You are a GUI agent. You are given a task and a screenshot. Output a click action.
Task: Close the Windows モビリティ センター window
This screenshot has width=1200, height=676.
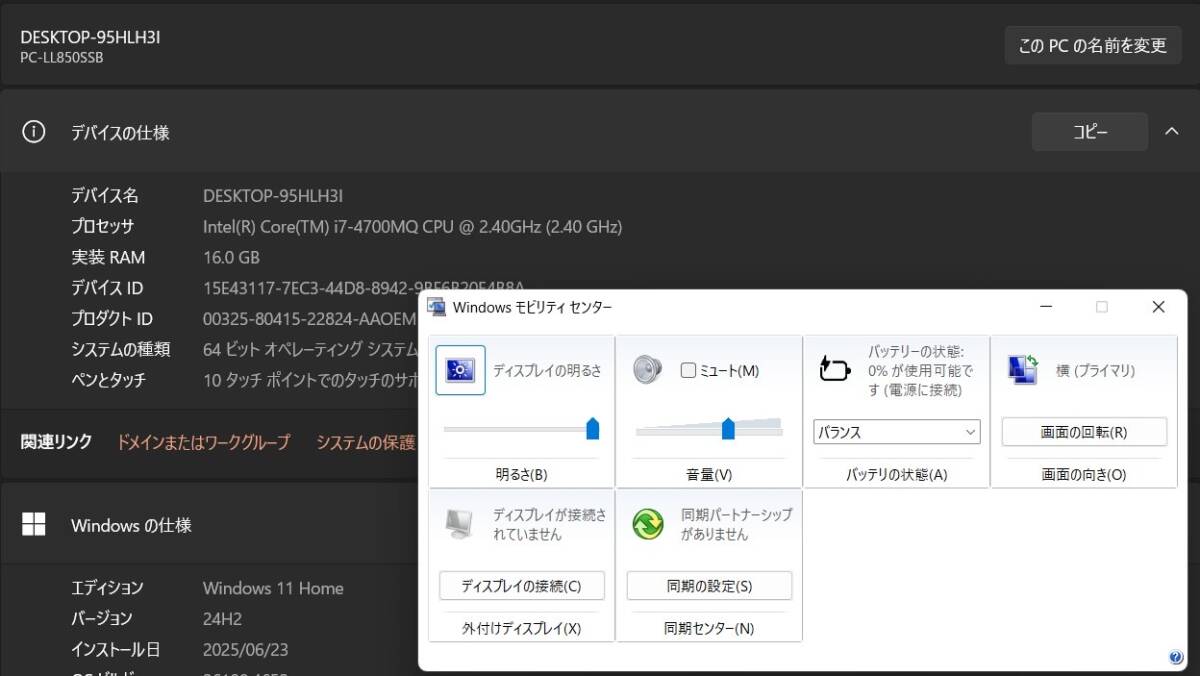click(x=1158, y=307)
